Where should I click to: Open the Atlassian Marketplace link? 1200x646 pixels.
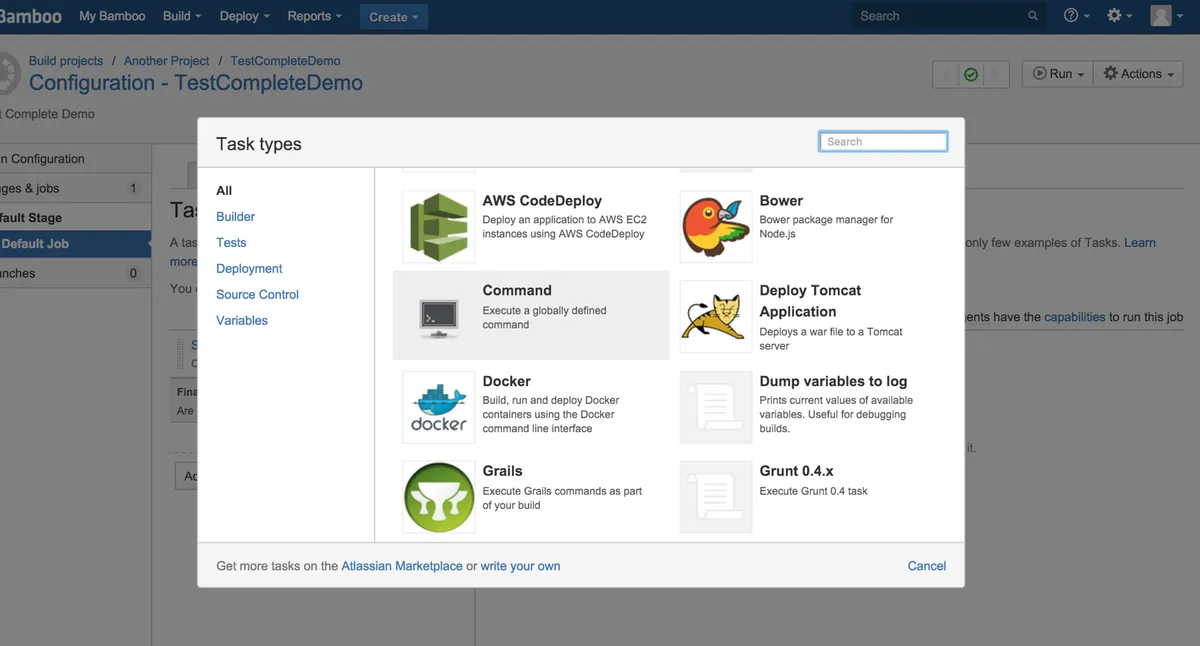point(402,566)
